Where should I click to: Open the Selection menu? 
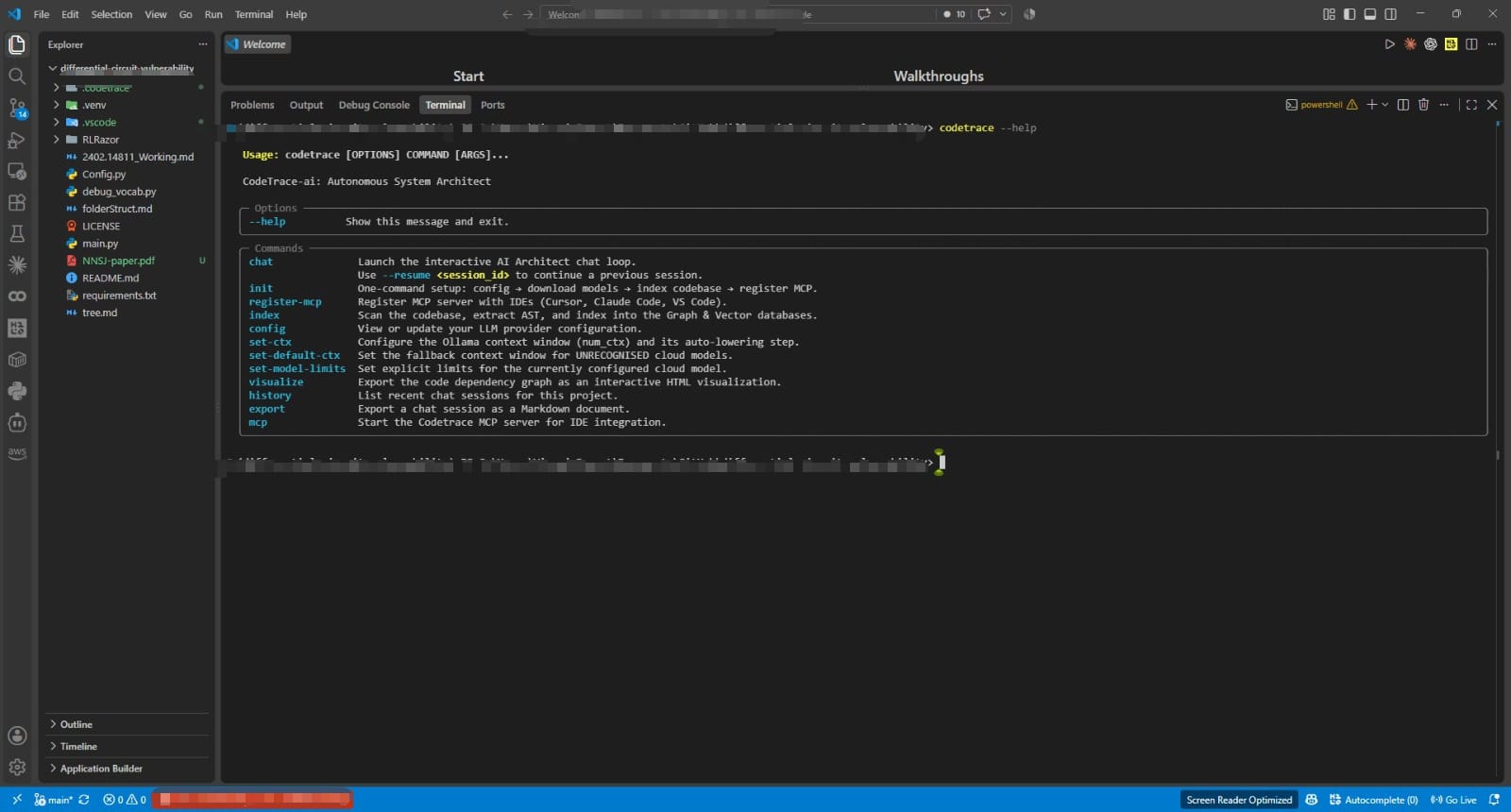coord(111,14)
